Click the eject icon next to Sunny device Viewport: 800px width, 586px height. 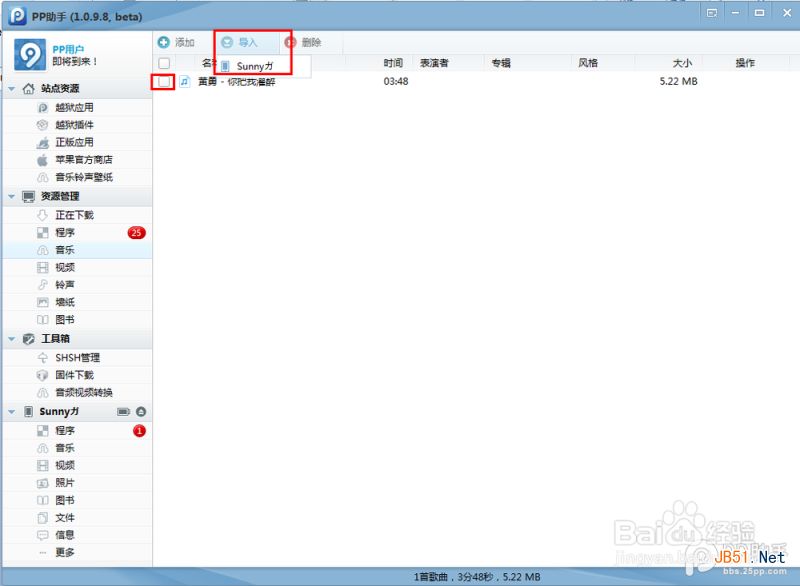tap(140, 411)
